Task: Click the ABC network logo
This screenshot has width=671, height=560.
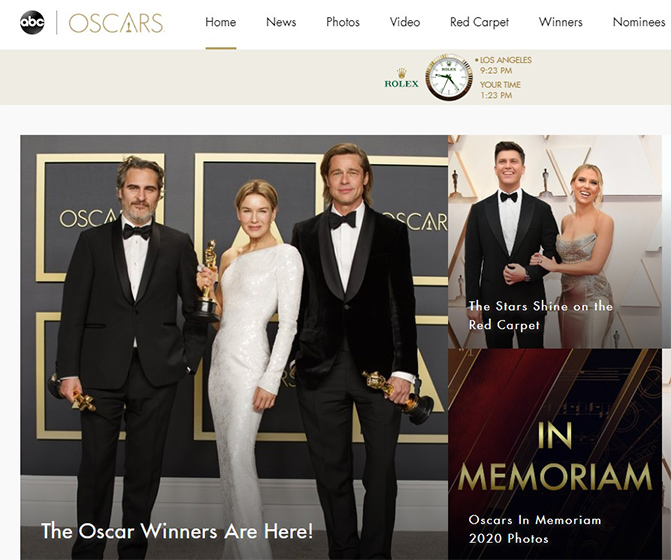Action: coord(32,22)
